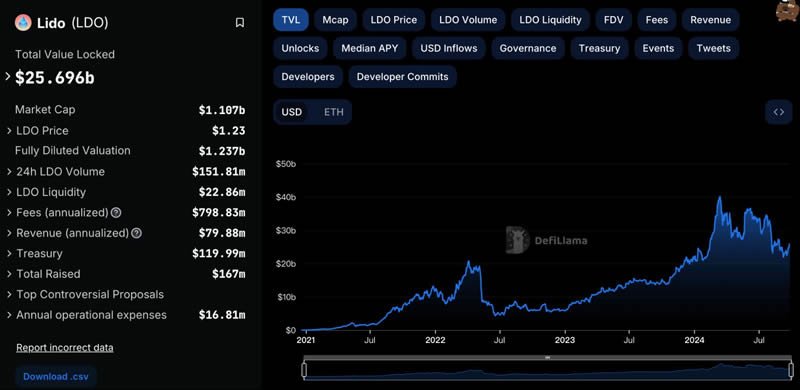Click the avatar icon at top right
The image size is (800, 390).
coord(787,10)
